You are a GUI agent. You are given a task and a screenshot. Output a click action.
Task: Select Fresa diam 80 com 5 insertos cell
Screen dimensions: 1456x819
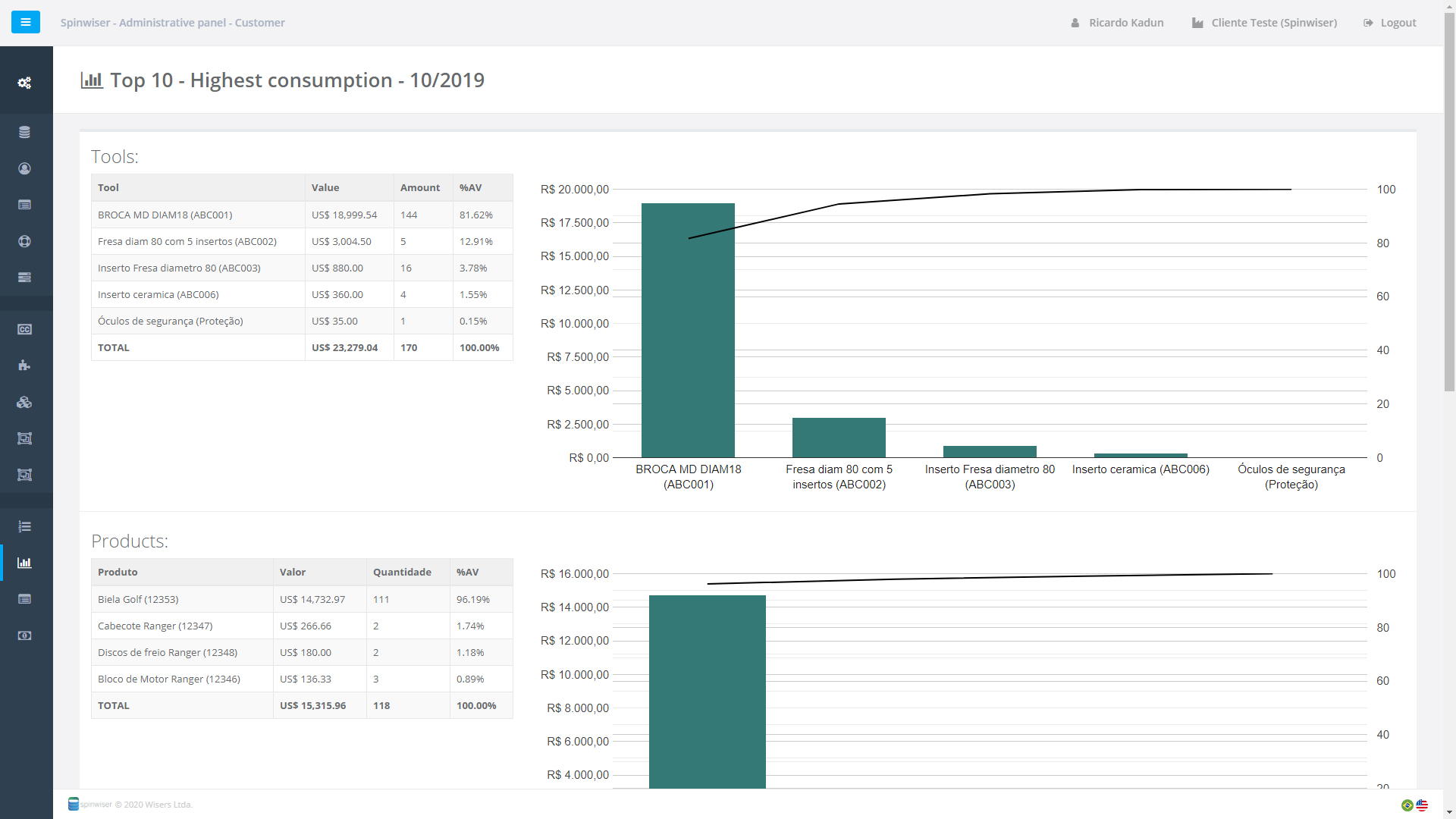[x=198, y=241]
